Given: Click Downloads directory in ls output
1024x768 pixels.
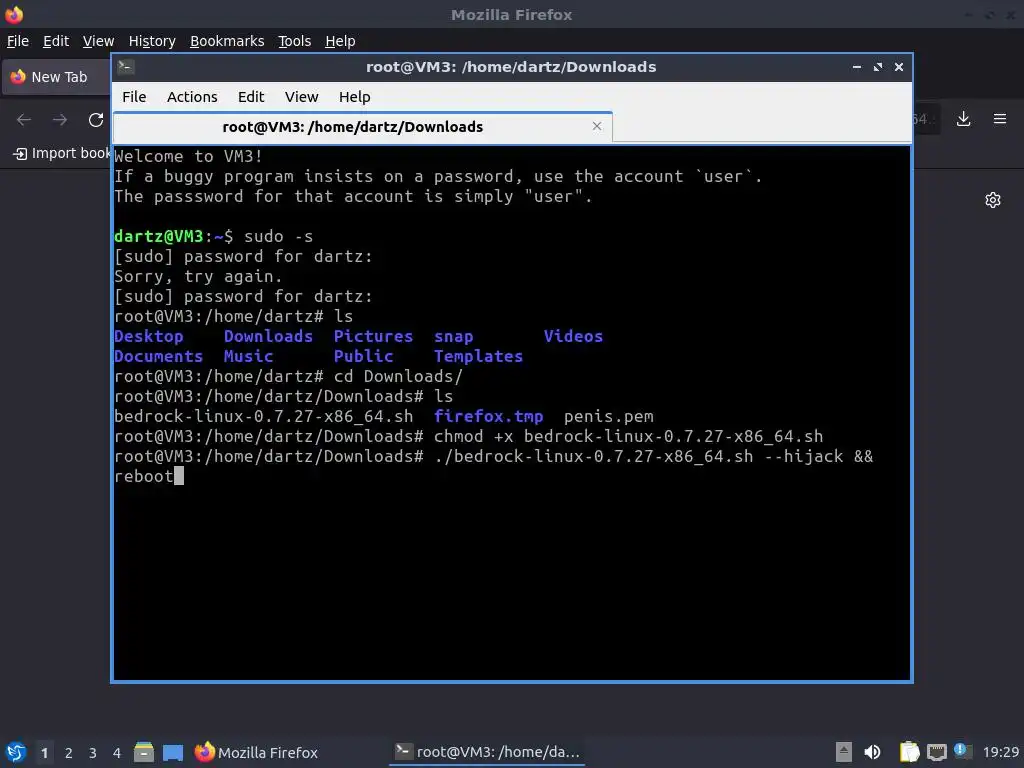Looking at the screenshot, I should (x=268, y=336).
